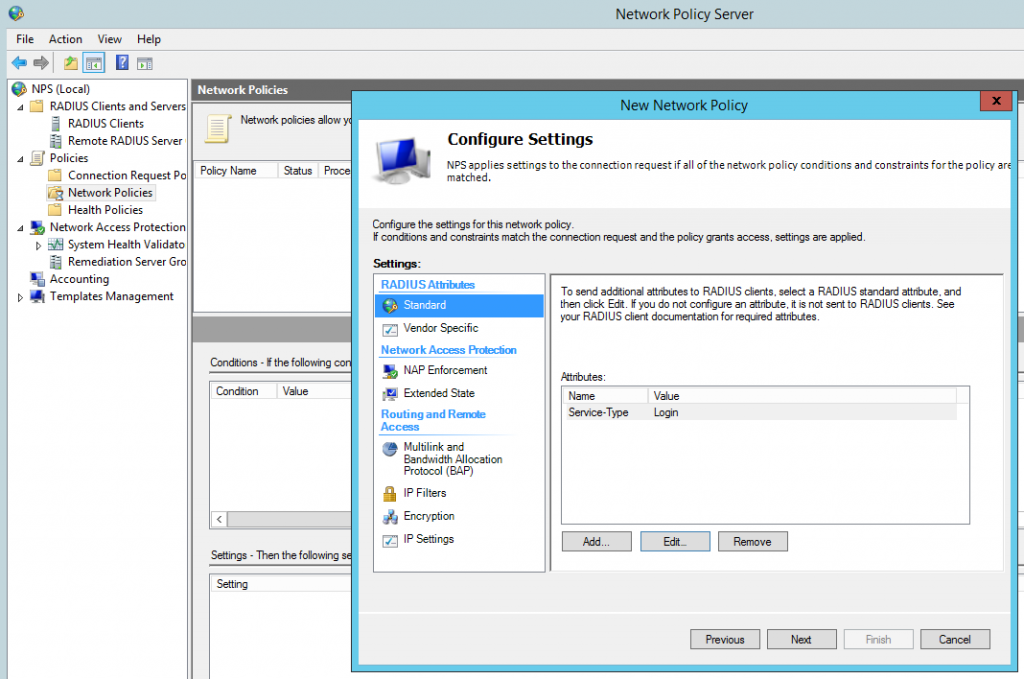Open the View menu

coord(109,39)
